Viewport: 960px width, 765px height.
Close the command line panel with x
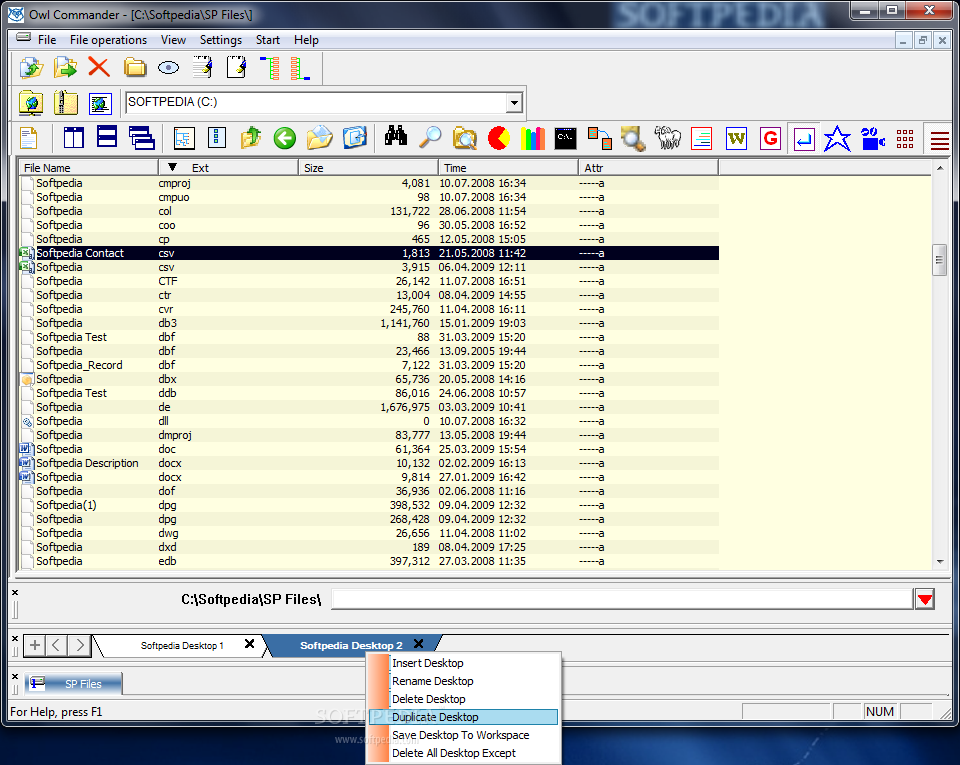point(15,592)
